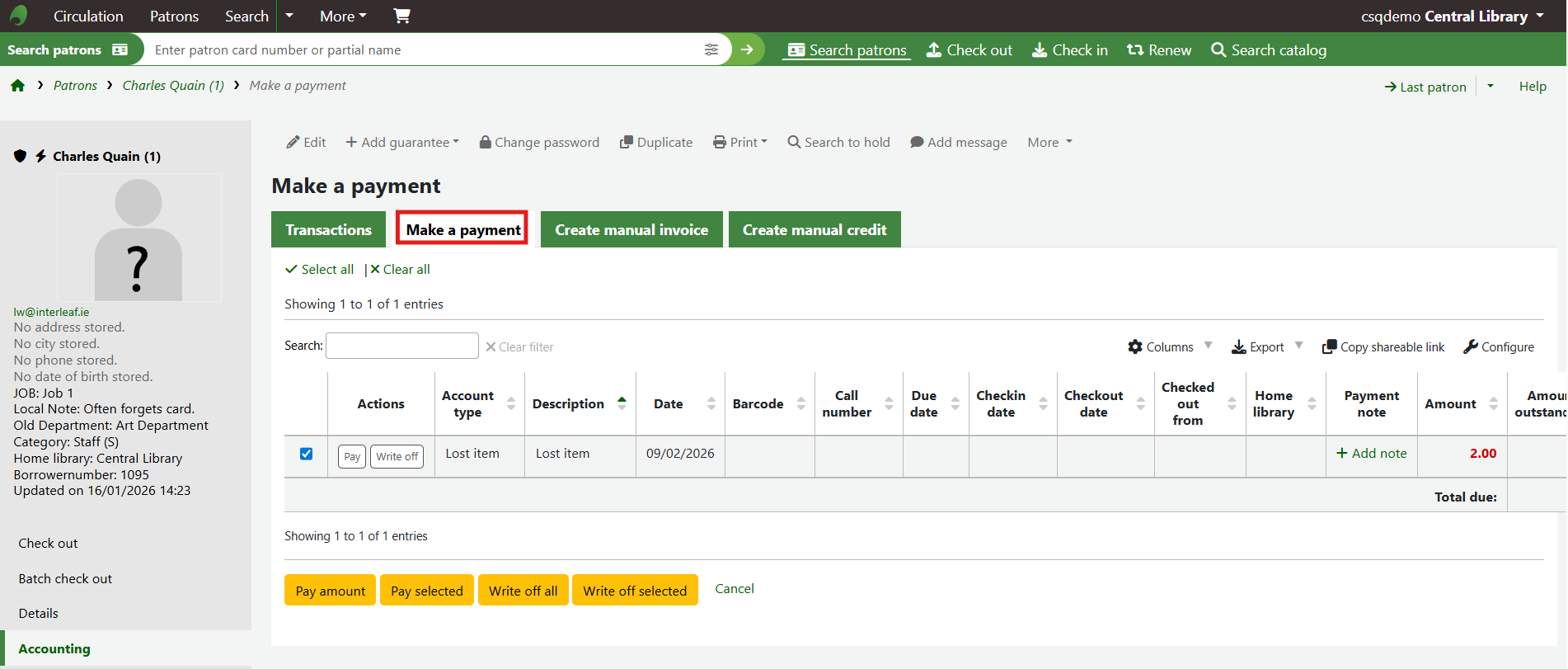Click the Renew toolbar link
This screenshot has width=1568, height=669.
point(1159,50)
